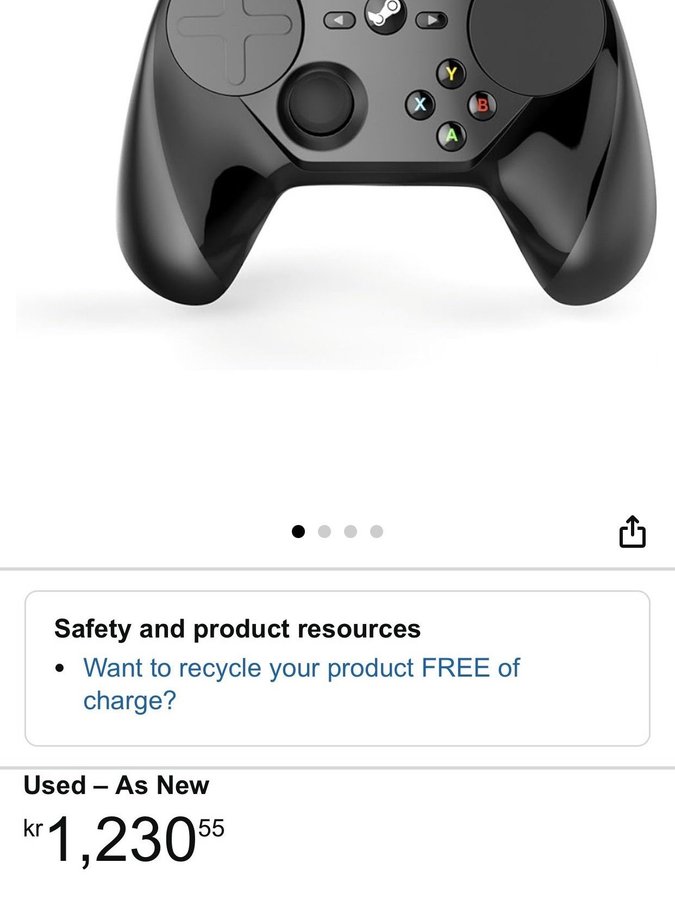Viewport: 675px width, 900px height.
Task: Select the first (active) image carousel dot
Action: (x=298, y=532)
